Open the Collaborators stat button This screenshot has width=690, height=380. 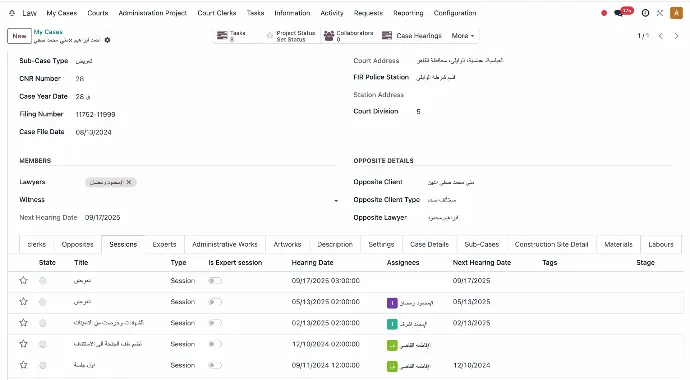point(349,36)
